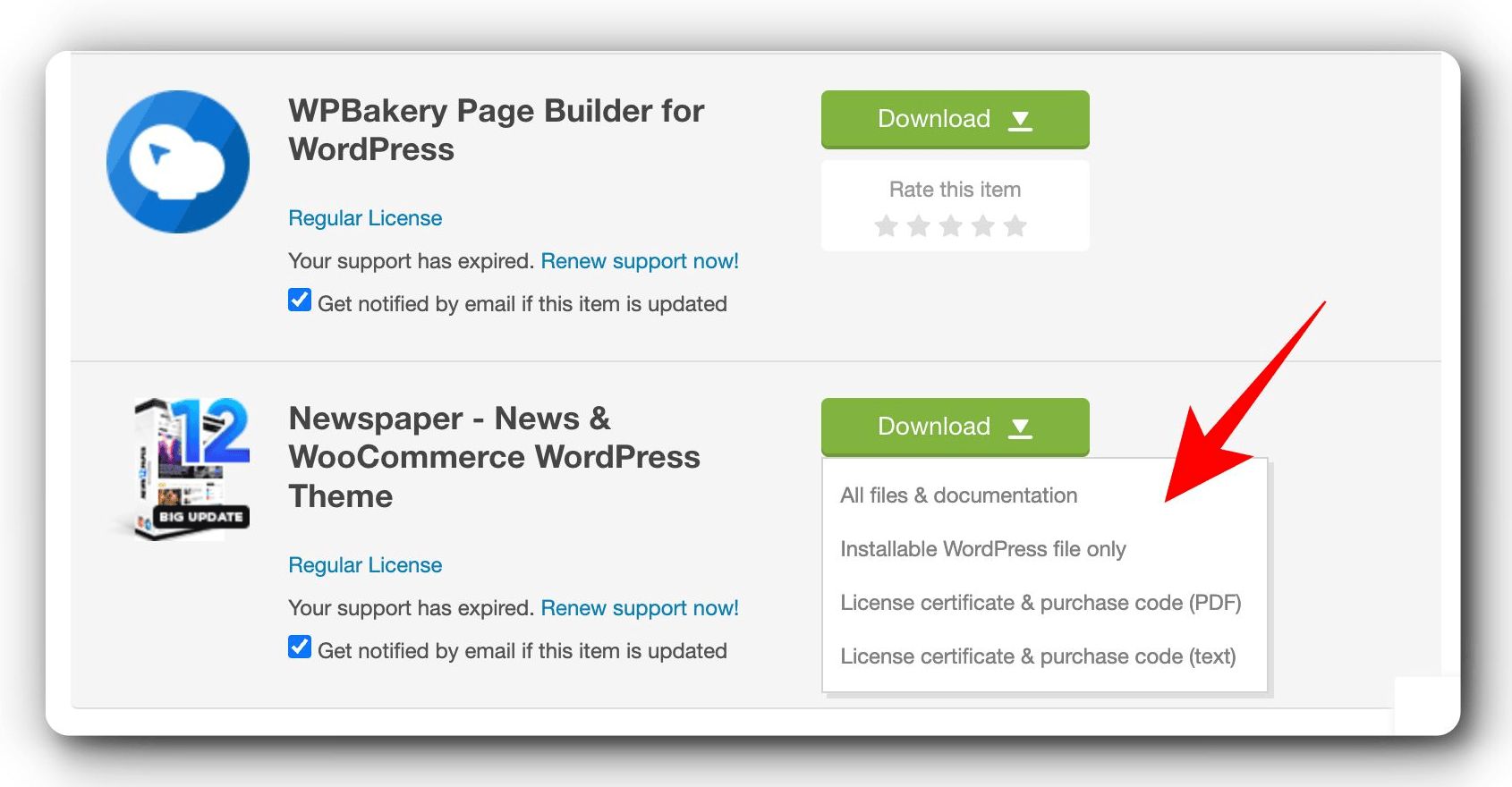Select Installable WordPress file only
The image size is (1512, 787).
[x=982, y=549]
